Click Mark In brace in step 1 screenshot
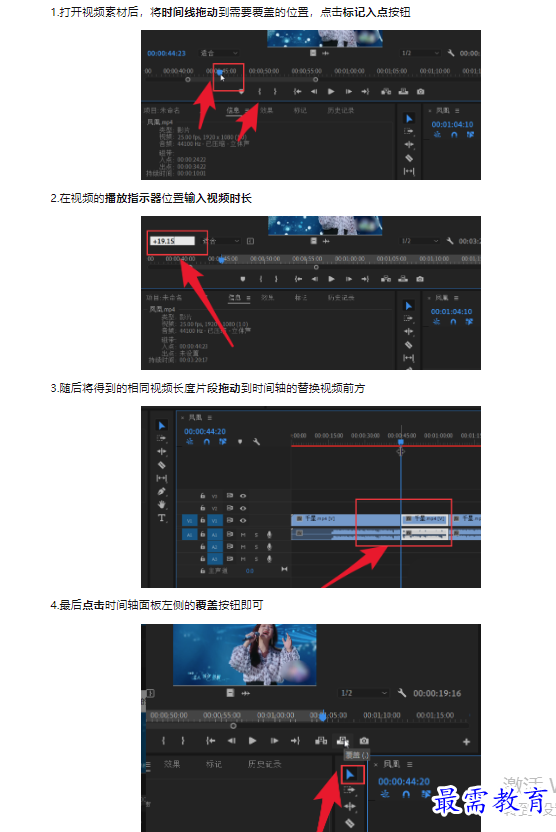556x832 pixels. click(x=259, y=91)
